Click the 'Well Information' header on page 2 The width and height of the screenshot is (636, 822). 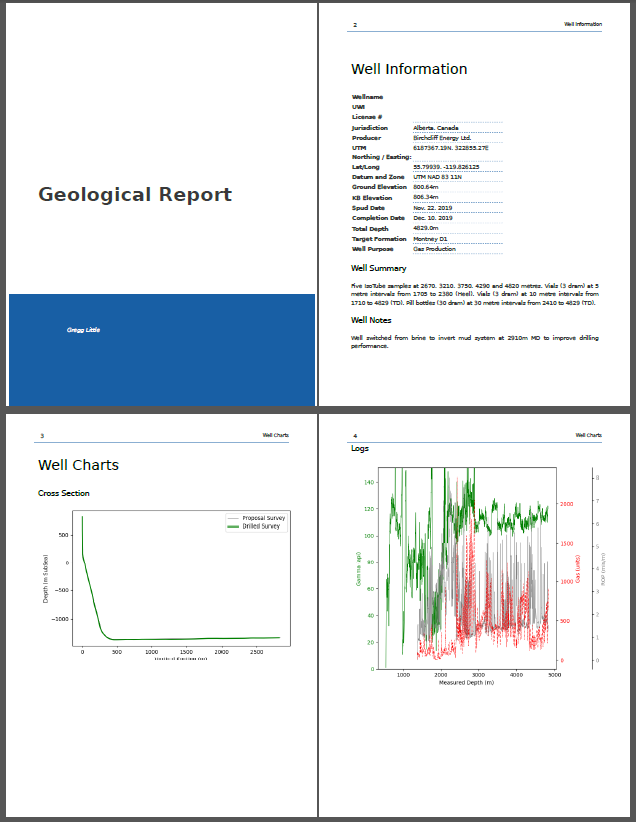[583, 24]
